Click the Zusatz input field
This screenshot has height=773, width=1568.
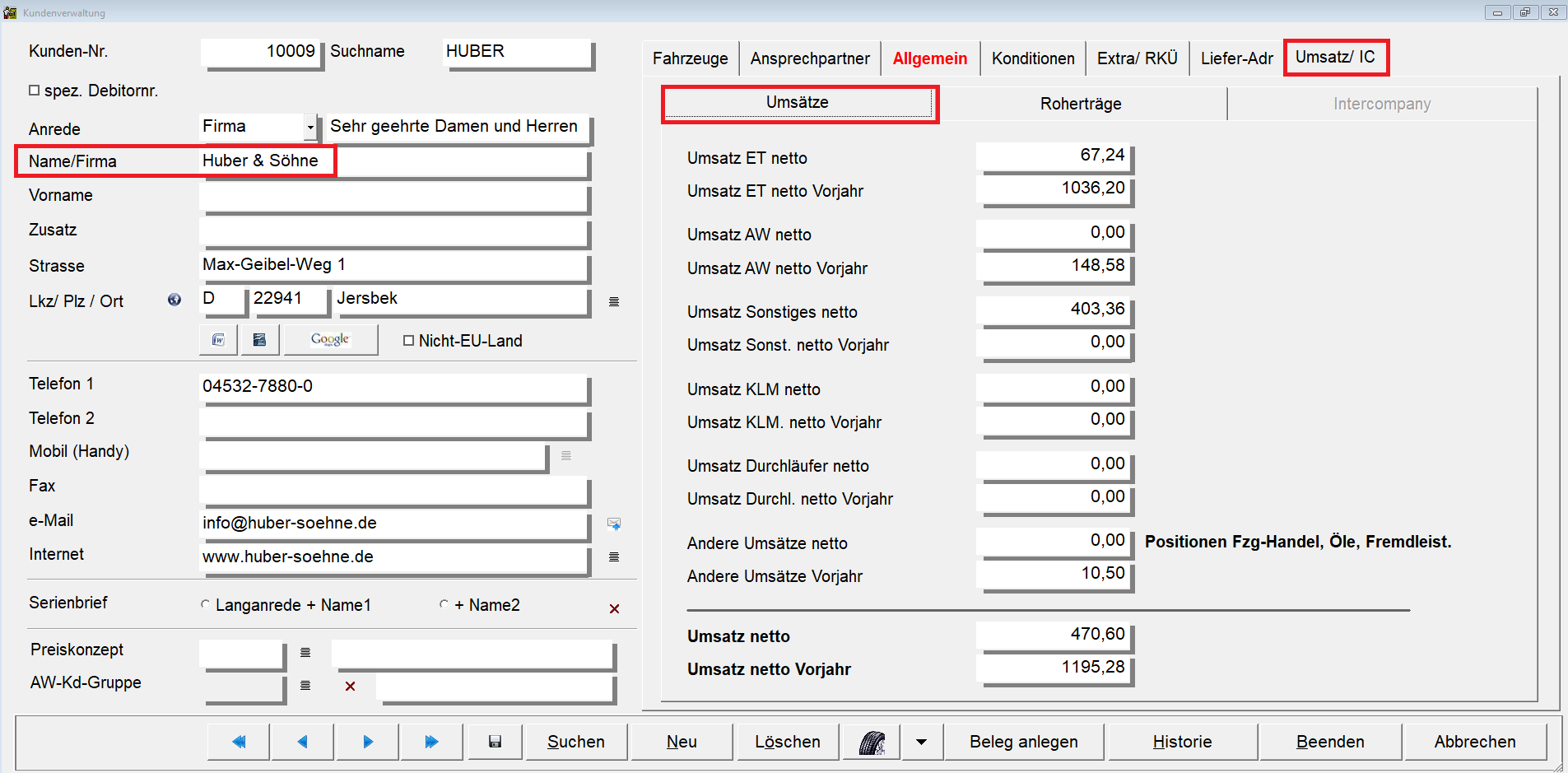pyautogui.click(x=393, y=231)
